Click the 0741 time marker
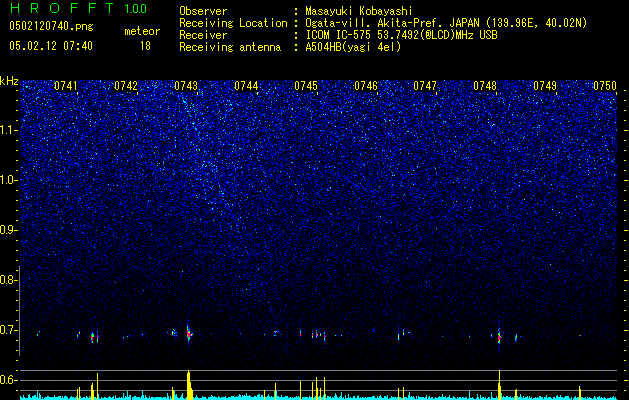Image resolution: width=629 pixels, height=400 pixels. 66,86
